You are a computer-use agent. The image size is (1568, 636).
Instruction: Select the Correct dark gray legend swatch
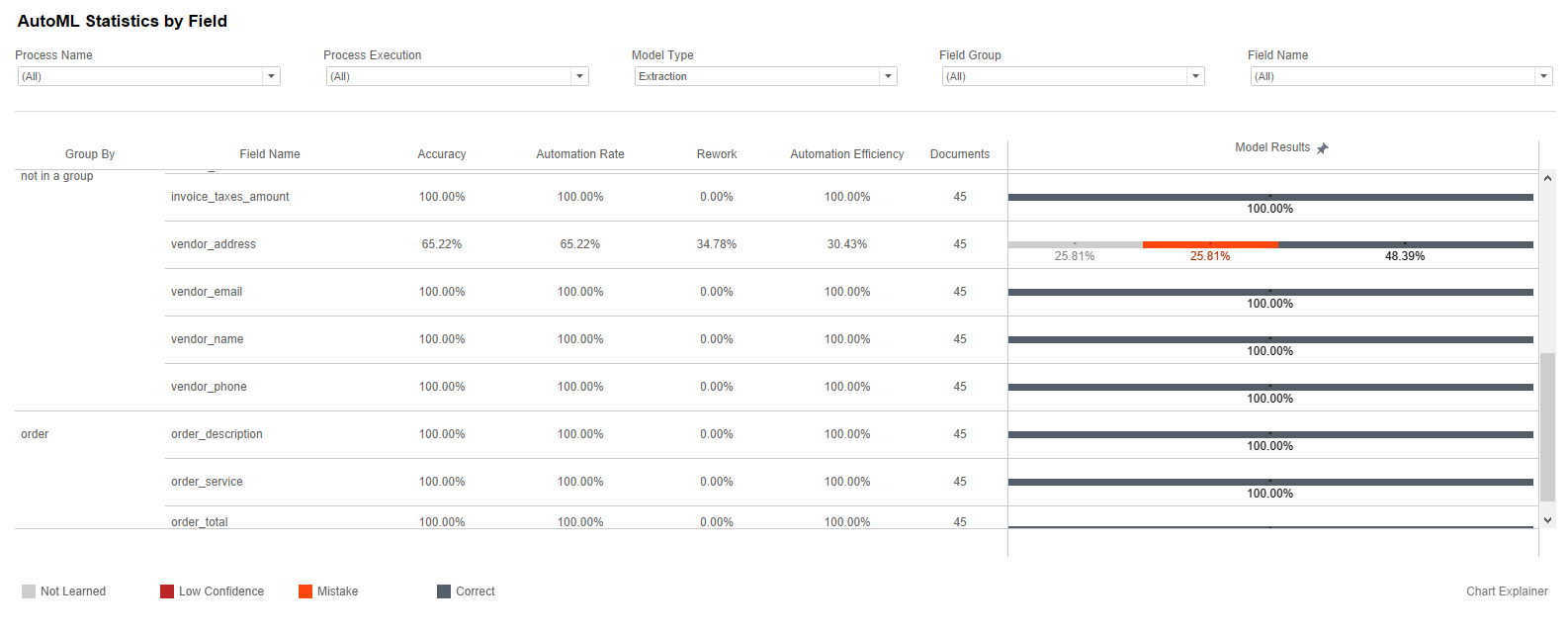click(444, 591)
